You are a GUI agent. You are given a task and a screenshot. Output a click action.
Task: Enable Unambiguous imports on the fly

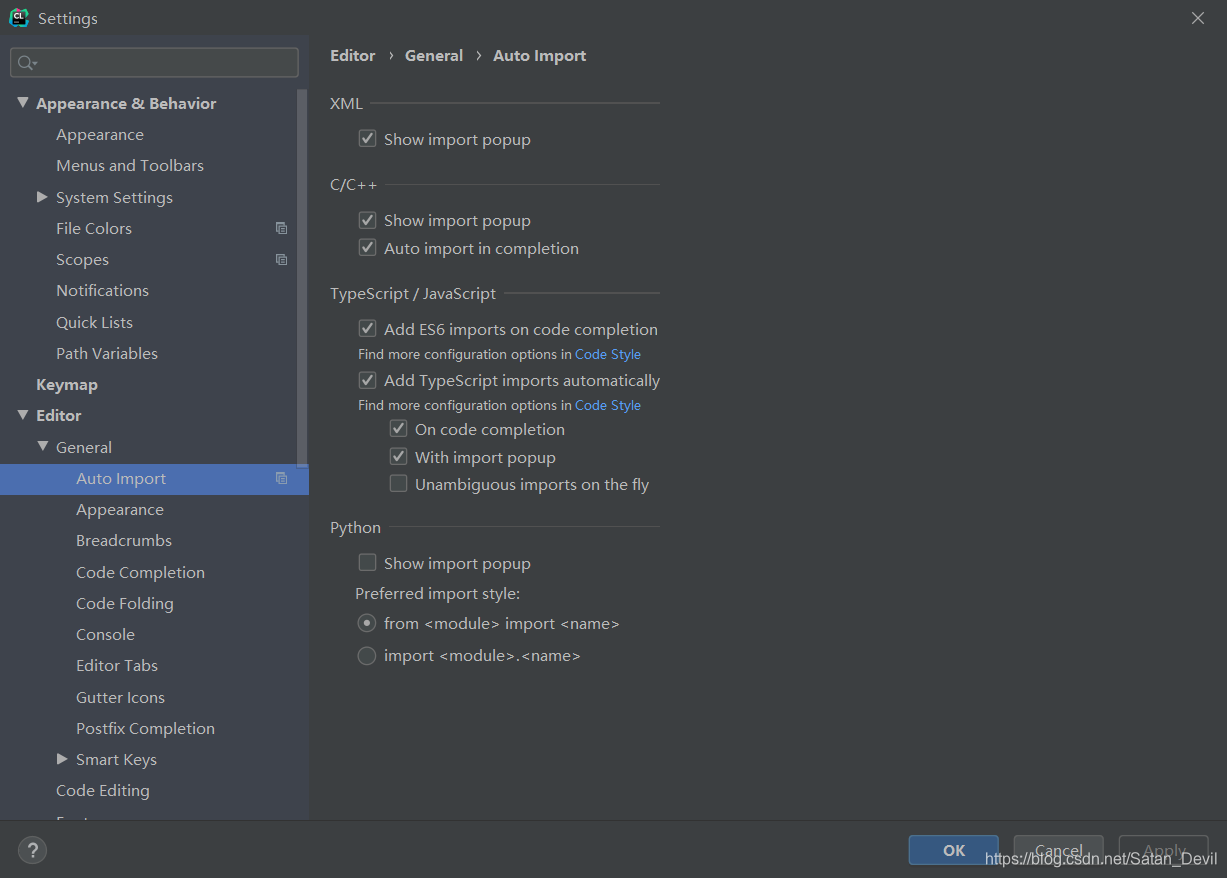pyautogui.click(x=399, y=484)
